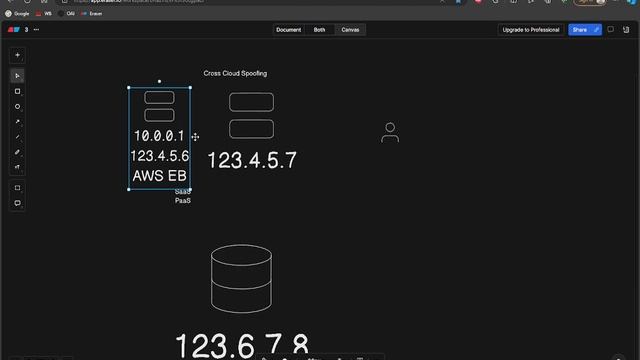Select the AWS EB label
This screenshot has width=640, height=360.
click(160, 176)
